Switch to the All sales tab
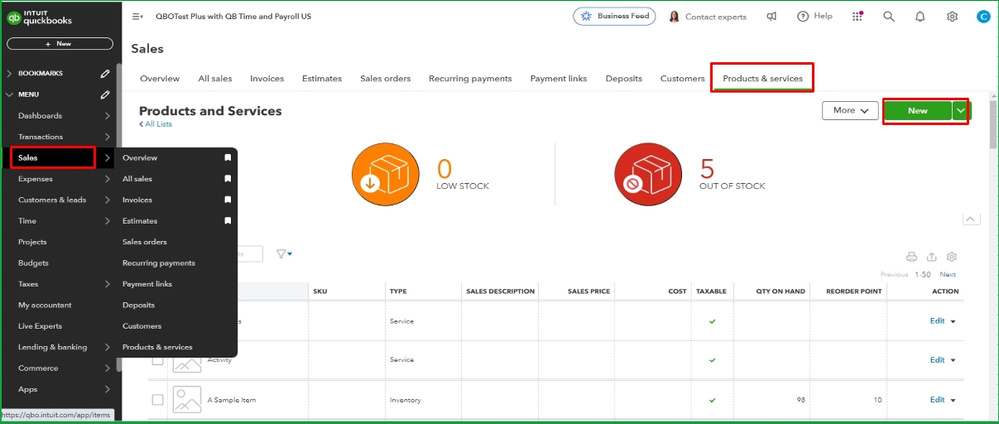 pyautogui.click(x=215, y=78)
